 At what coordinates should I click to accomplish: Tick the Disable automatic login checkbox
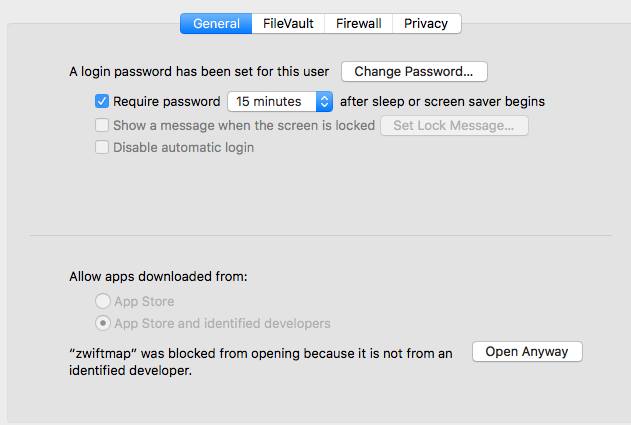pyautogui.click(x=102, y=147)
